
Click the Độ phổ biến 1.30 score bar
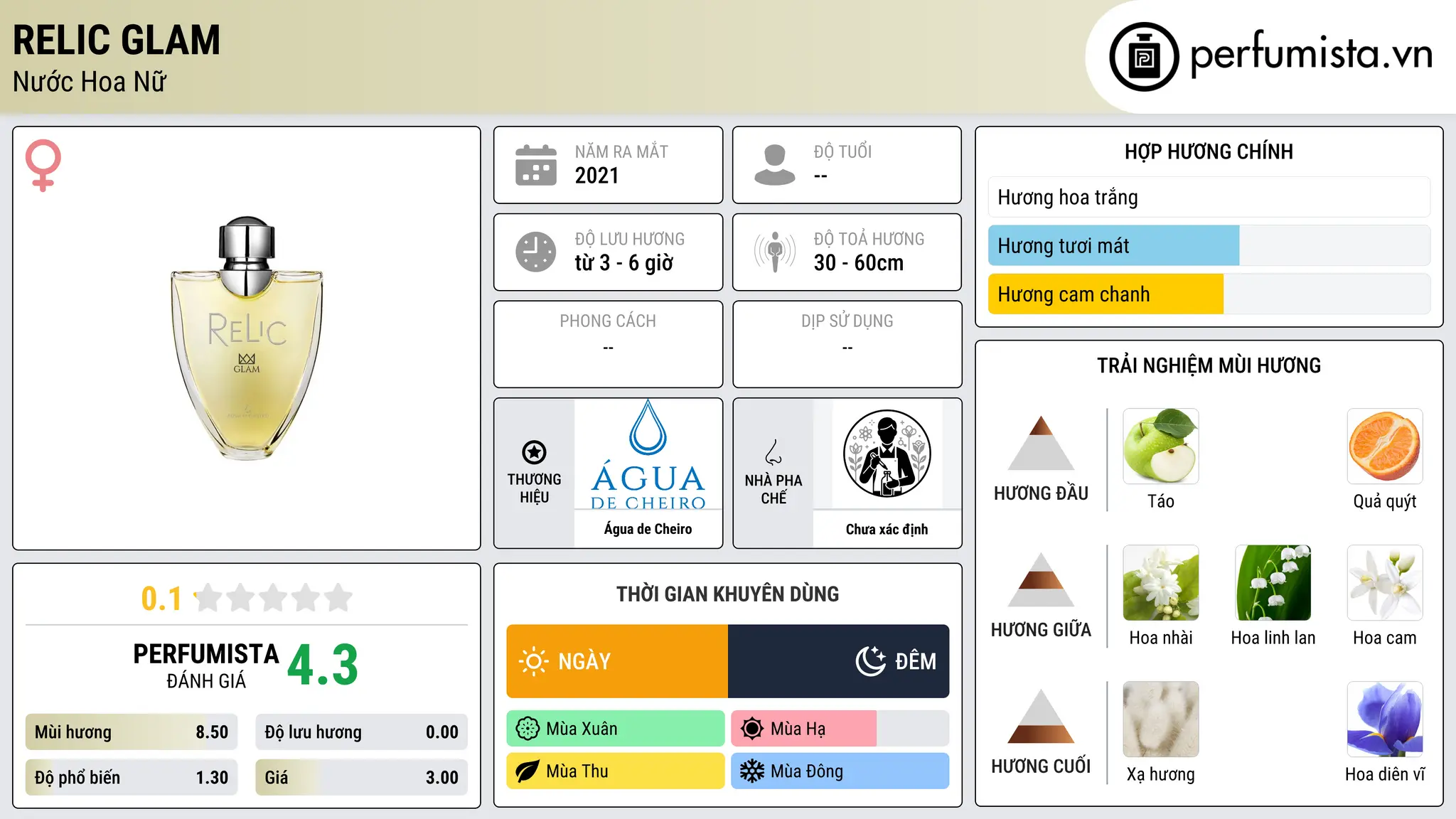click(132, 778)
